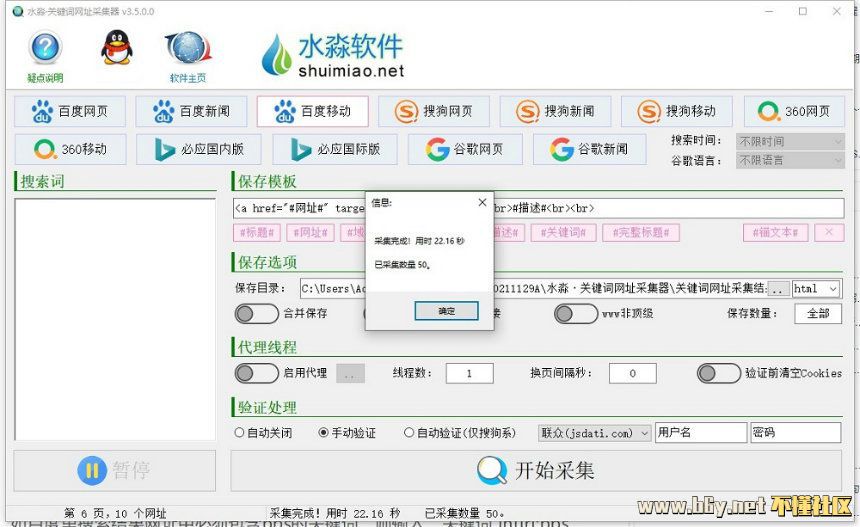Image resolution: width=860 pixels, height=527 pixels.
Task: Choose 谷歌网页 search engine
Action: (465, 149)
